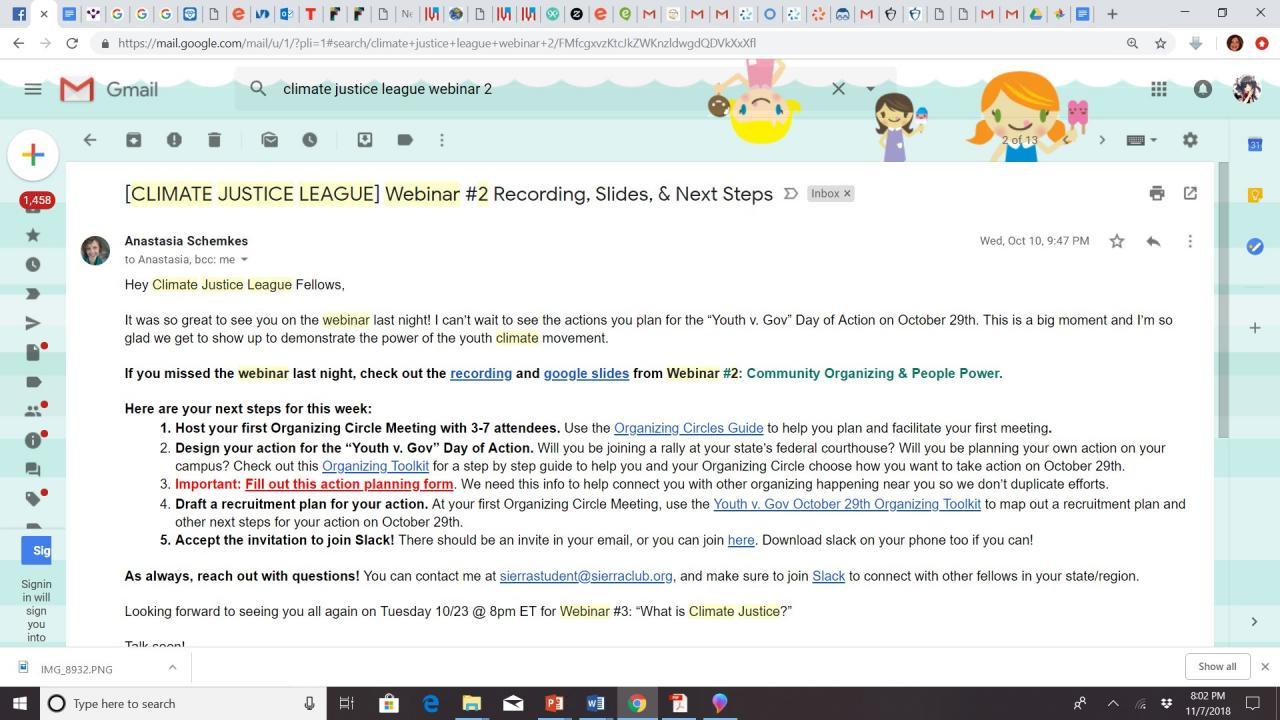Toggle the importance marker beside the subject
This screenshot has width=1280, height=720.
[x=790, y=194]
